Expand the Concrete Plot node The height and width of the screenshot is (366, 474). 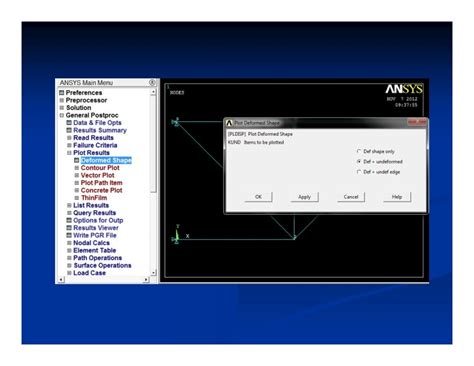click(x=77, y=190)
